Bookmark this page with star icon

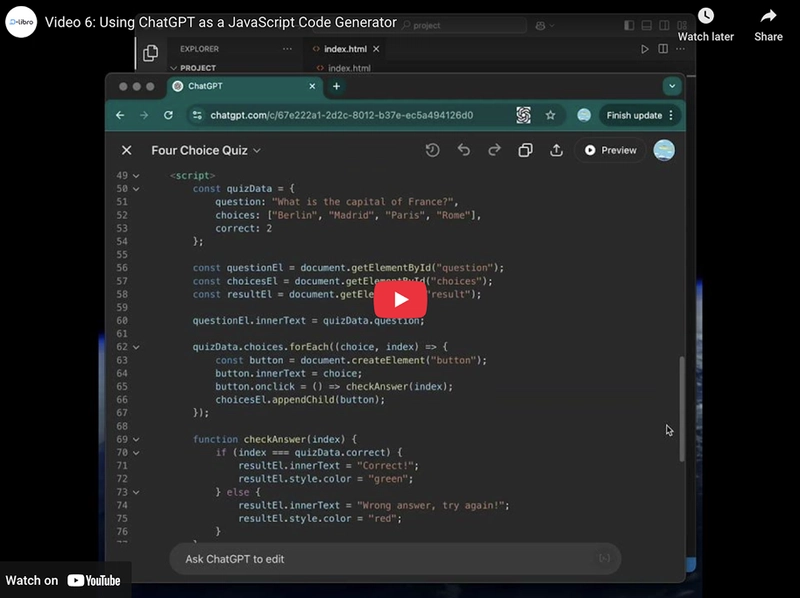point(550,115)
